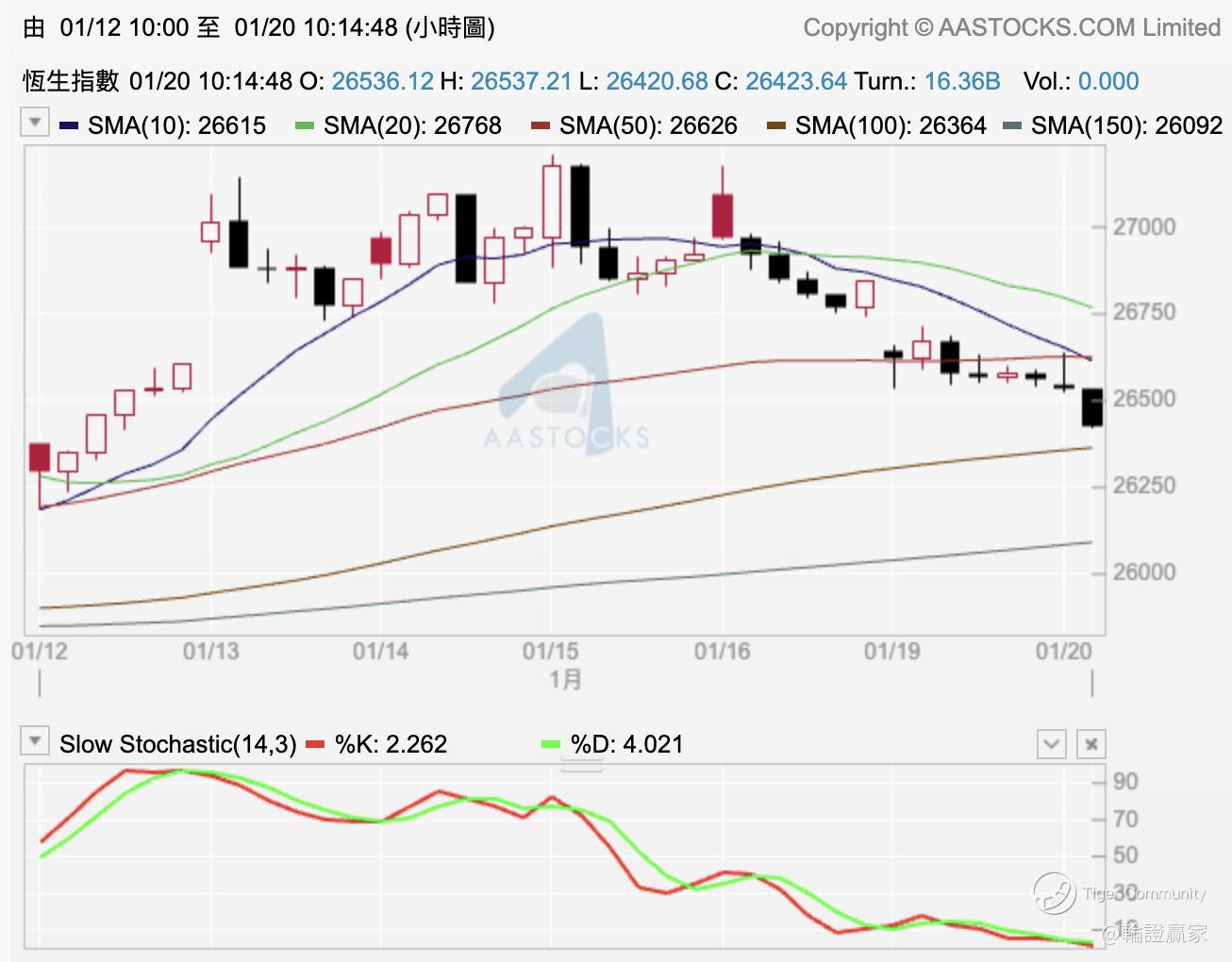Screen dimensions: 1232x962
Task: Click the 1月 month label
Action: (x=565, y=679)
